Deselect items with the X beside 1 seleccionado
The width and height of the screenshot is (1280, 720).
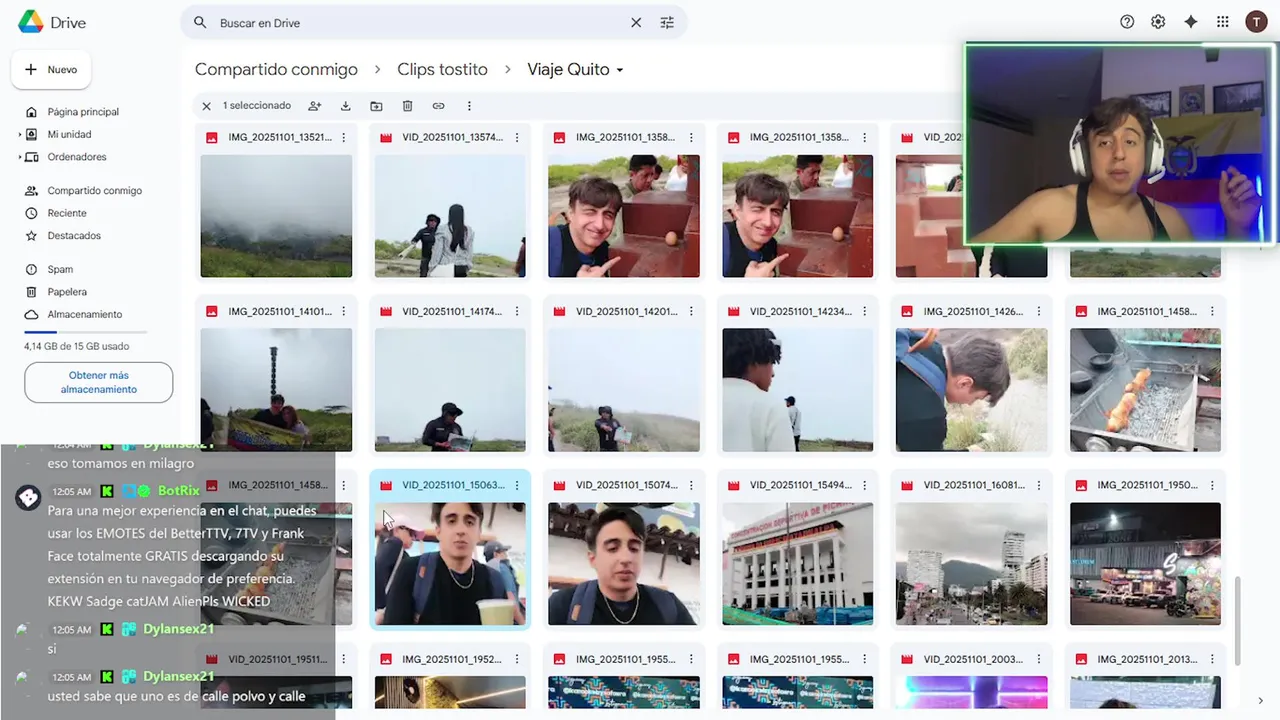[206, 106]
